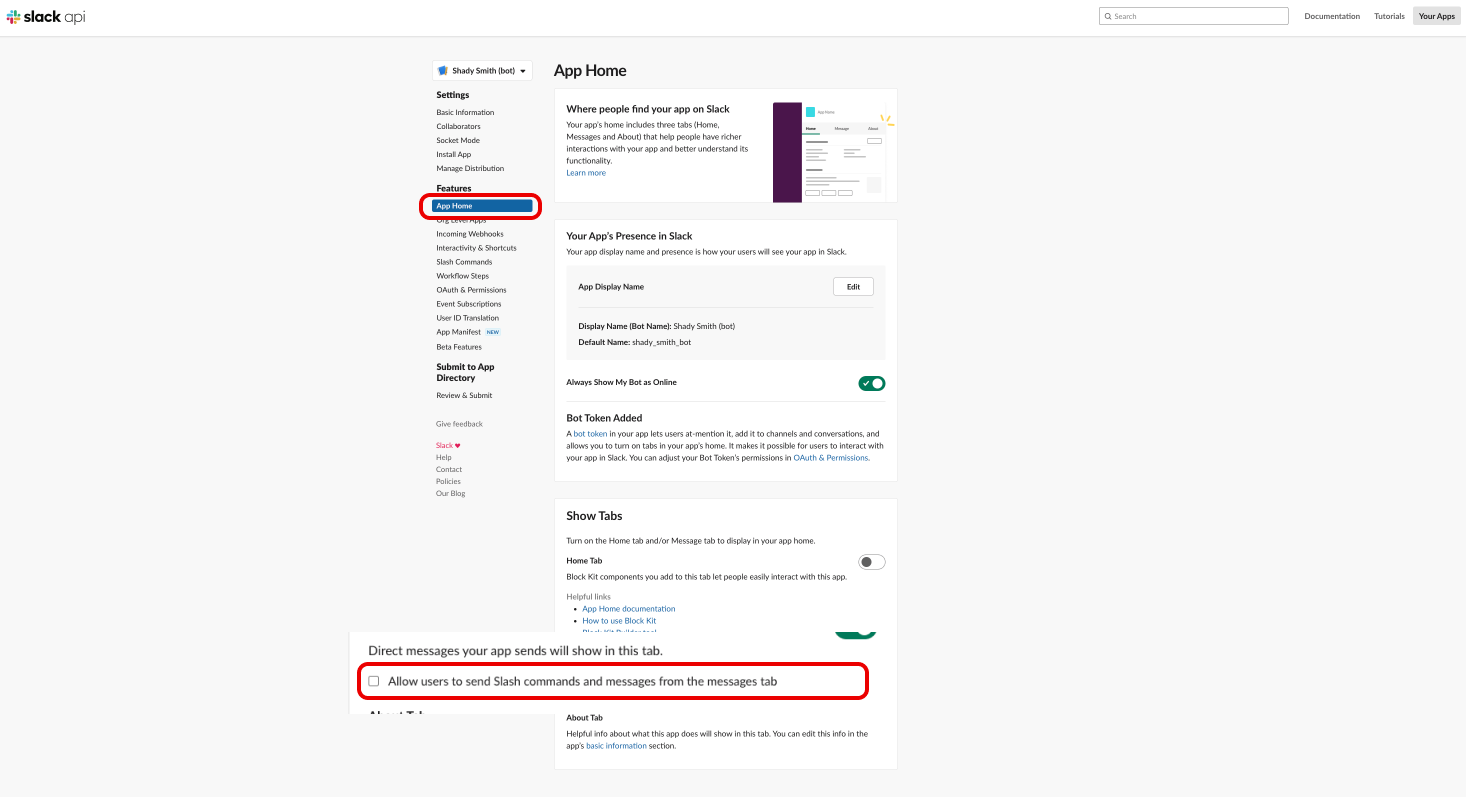1466x797 pixels.
Task: Visit the Our Blog link
Action: click(450, 493)
